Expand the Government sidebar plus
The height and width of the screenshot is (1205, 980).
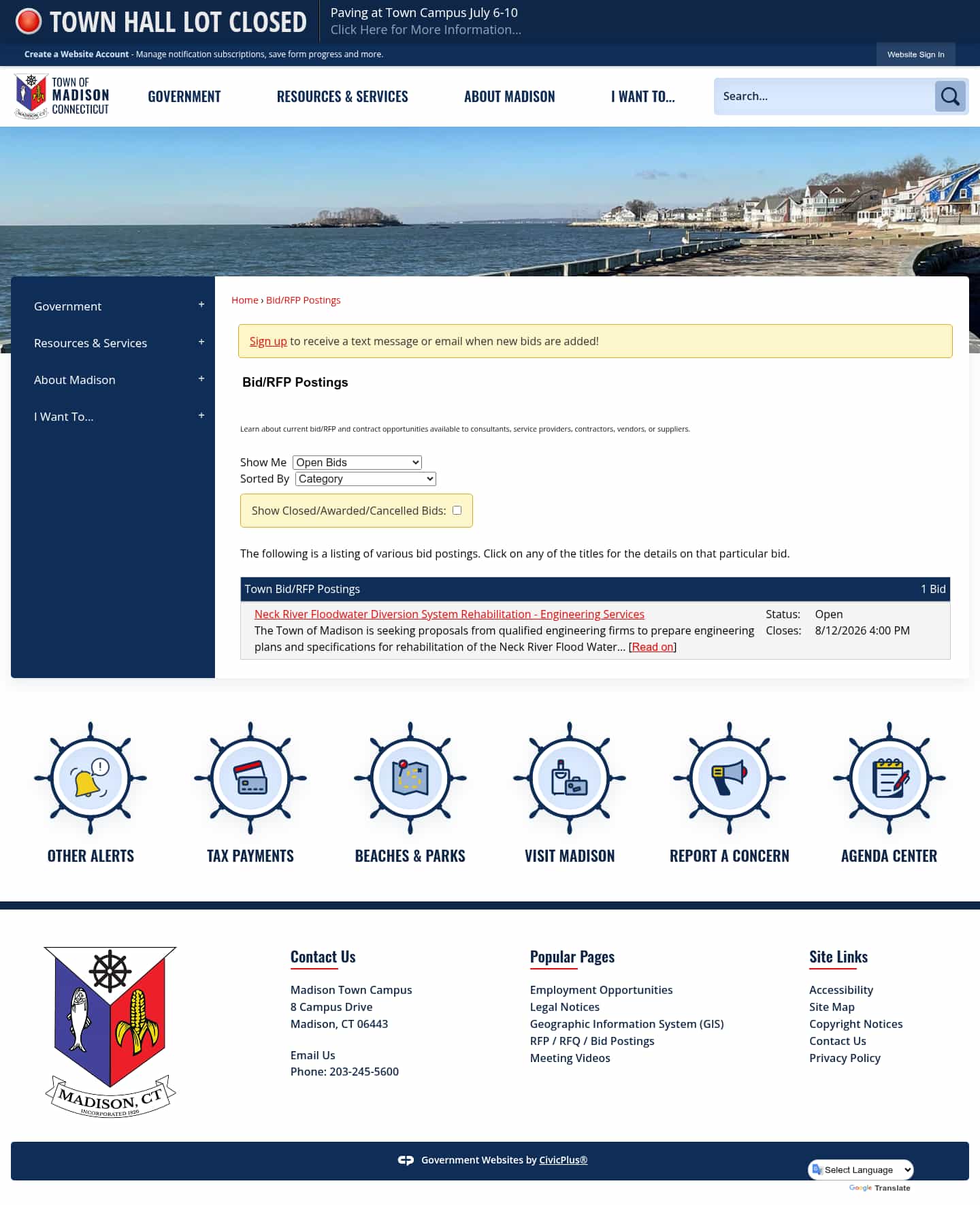[201, 305]
